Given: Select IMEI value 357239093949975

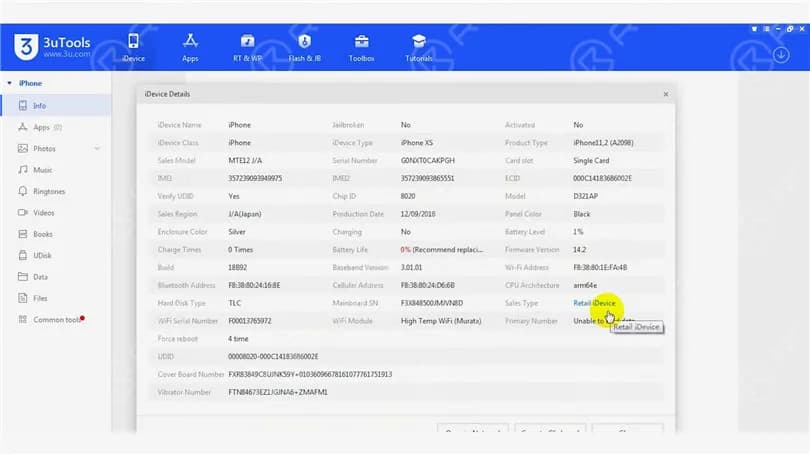Looking at the screenshot, I should coord(255,178).
